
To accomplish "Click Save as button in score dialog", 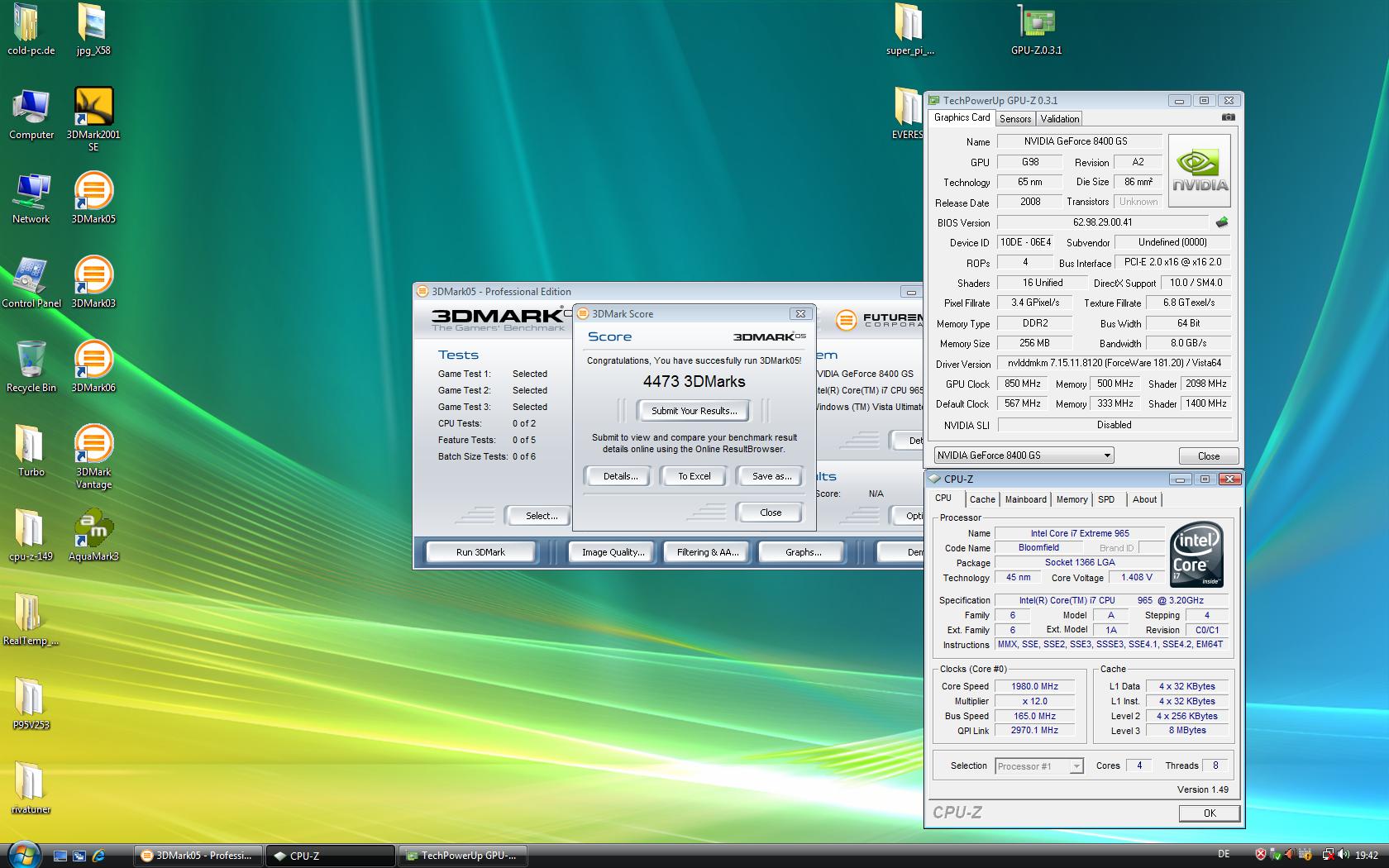I will [x=771, y=476].
